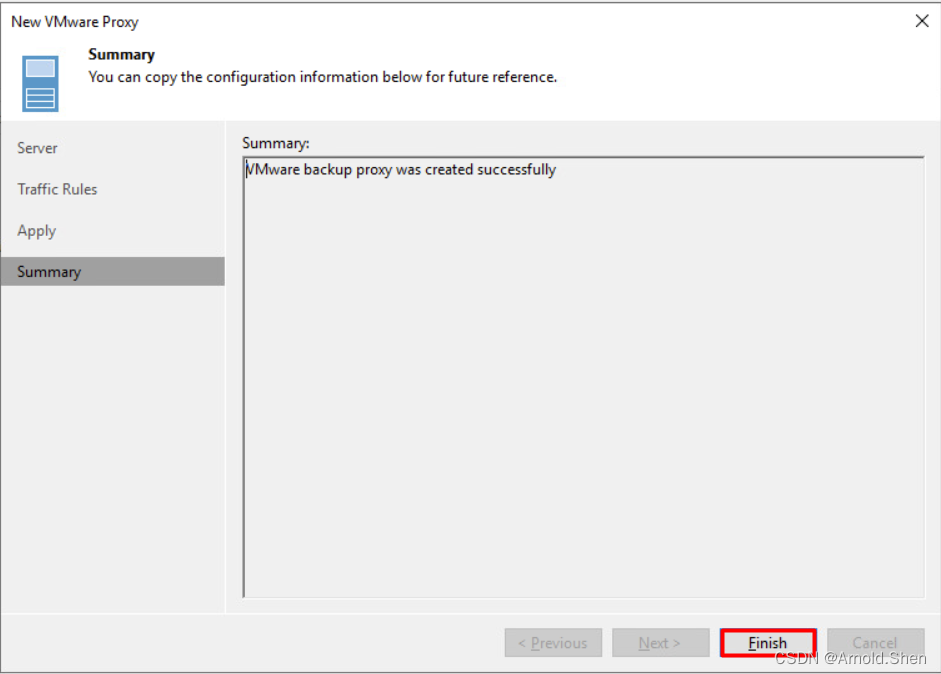Select the Summary wizard step
The width and height of the screenshot is (941, 674).
pos(113,271)
